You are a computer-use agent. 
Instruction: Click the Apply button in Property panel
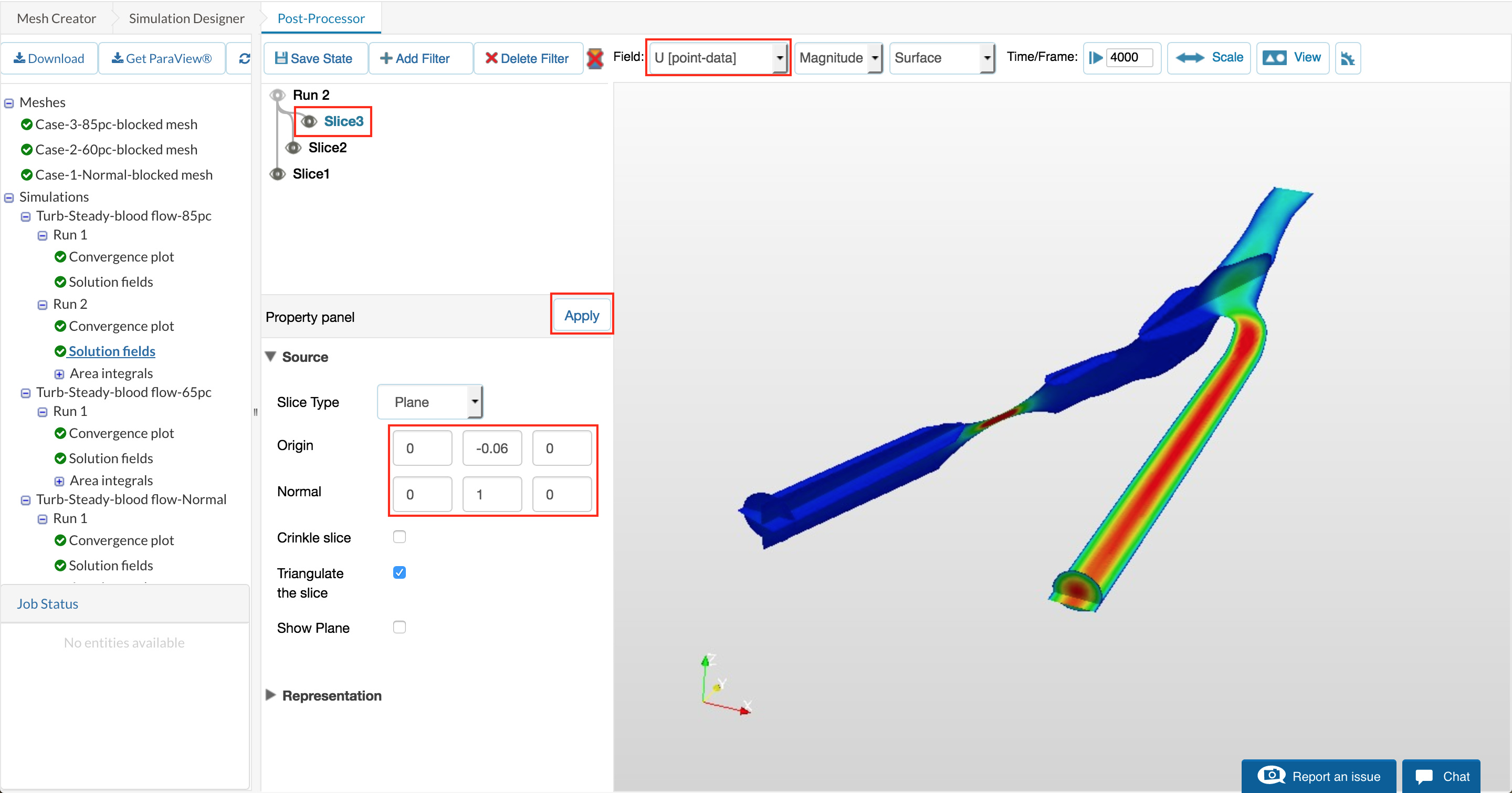click(581, 316)
